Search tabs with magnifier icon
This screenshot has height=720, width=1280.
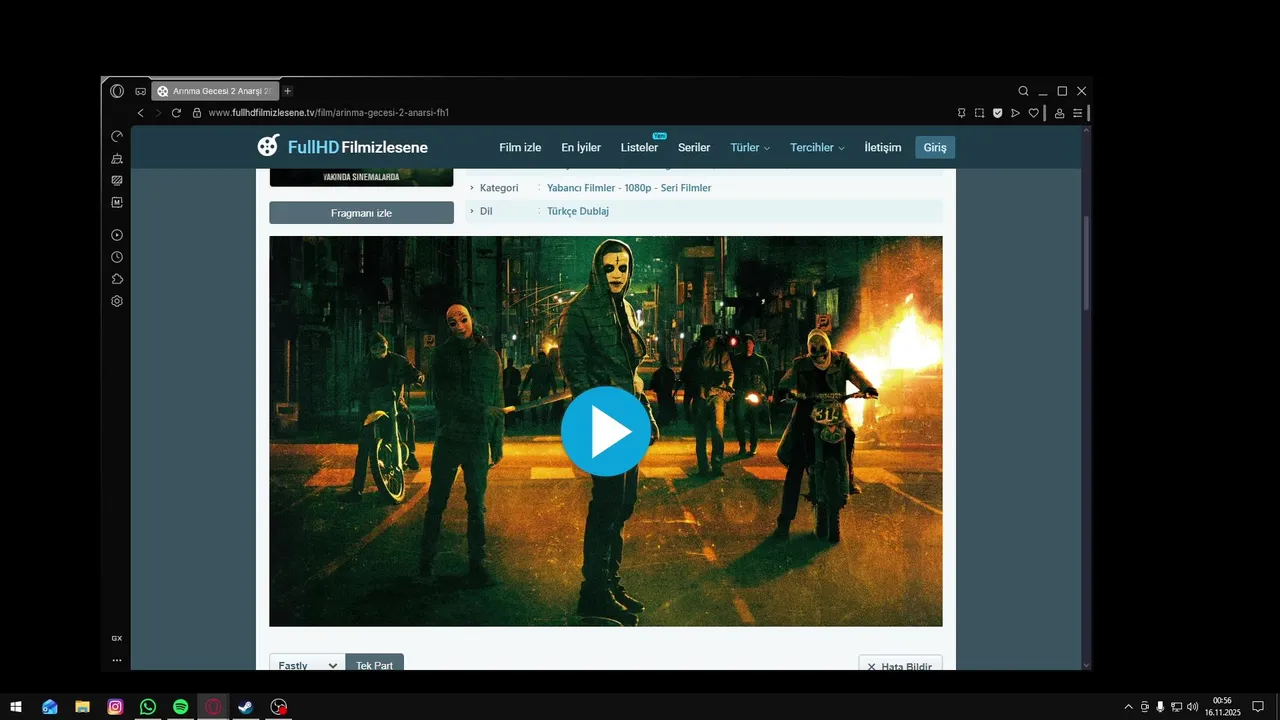[1023, 91]
